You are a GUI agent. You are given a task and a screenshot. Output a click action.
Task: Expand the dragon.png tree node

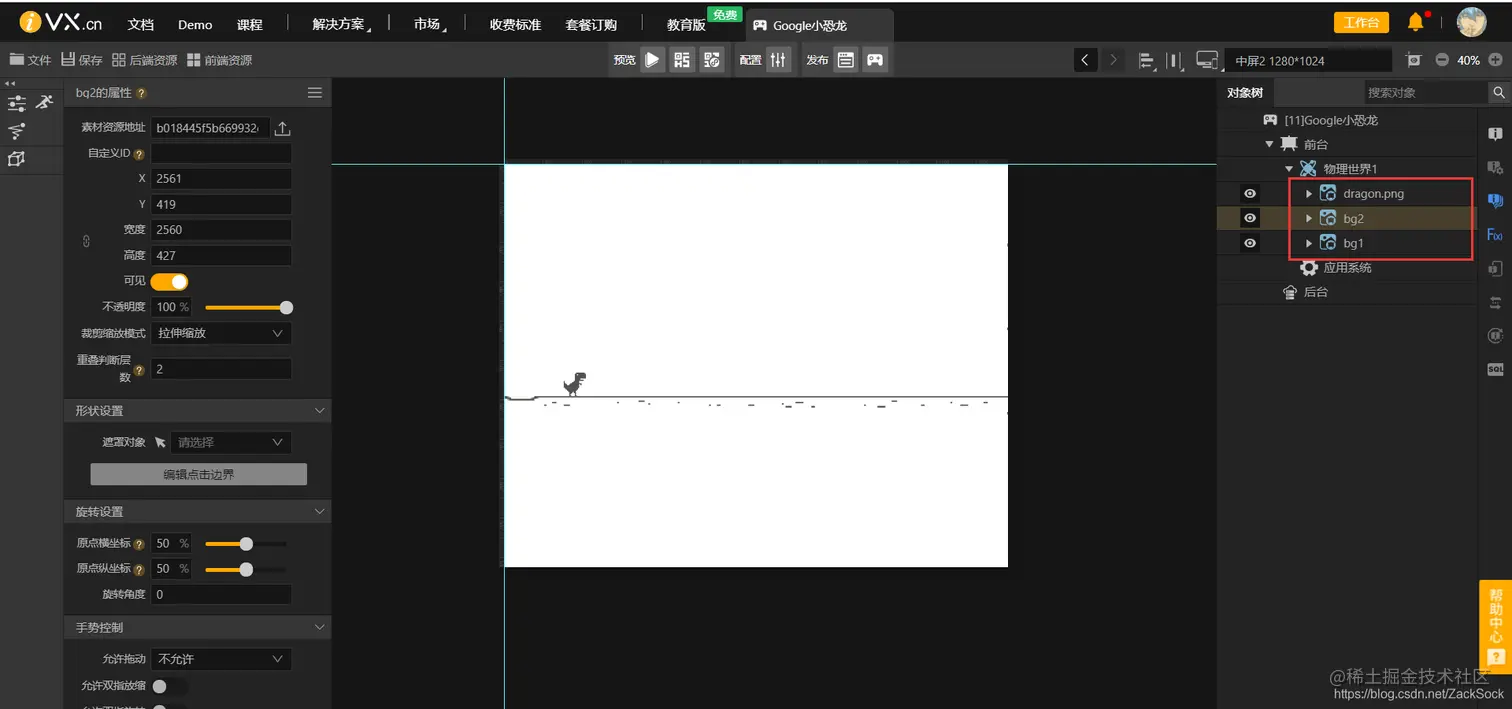coord(1309,193)
